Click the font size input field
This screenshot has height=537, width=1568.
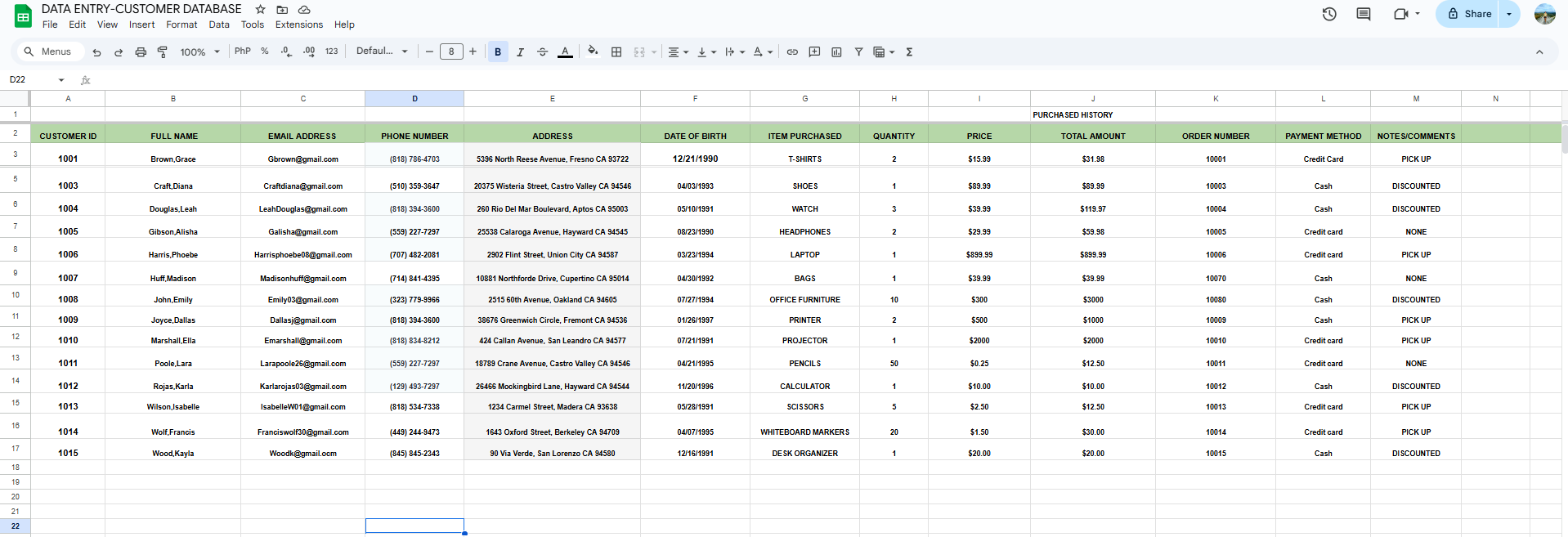[x=451, y=51]
